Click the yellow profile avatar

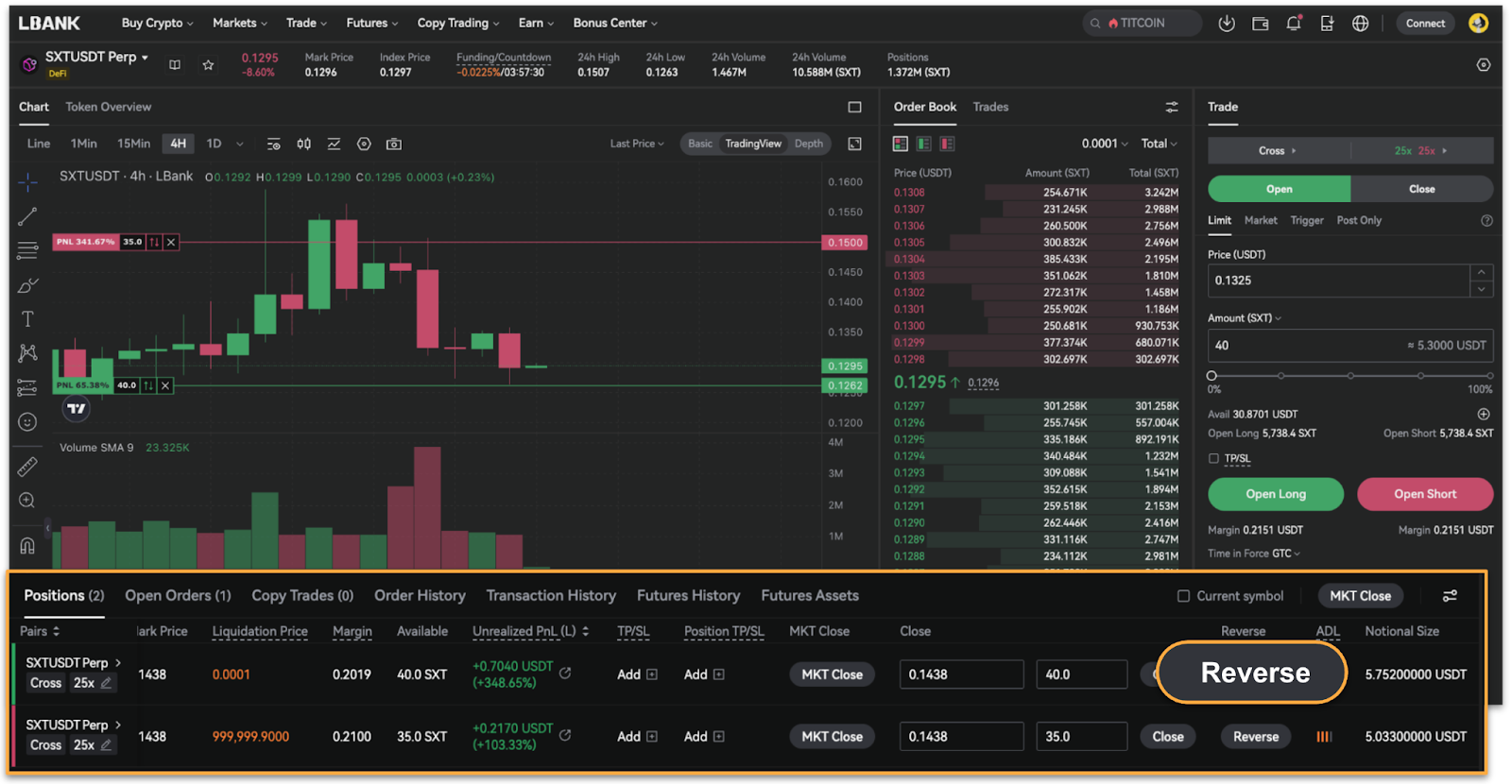point(1479,23)
